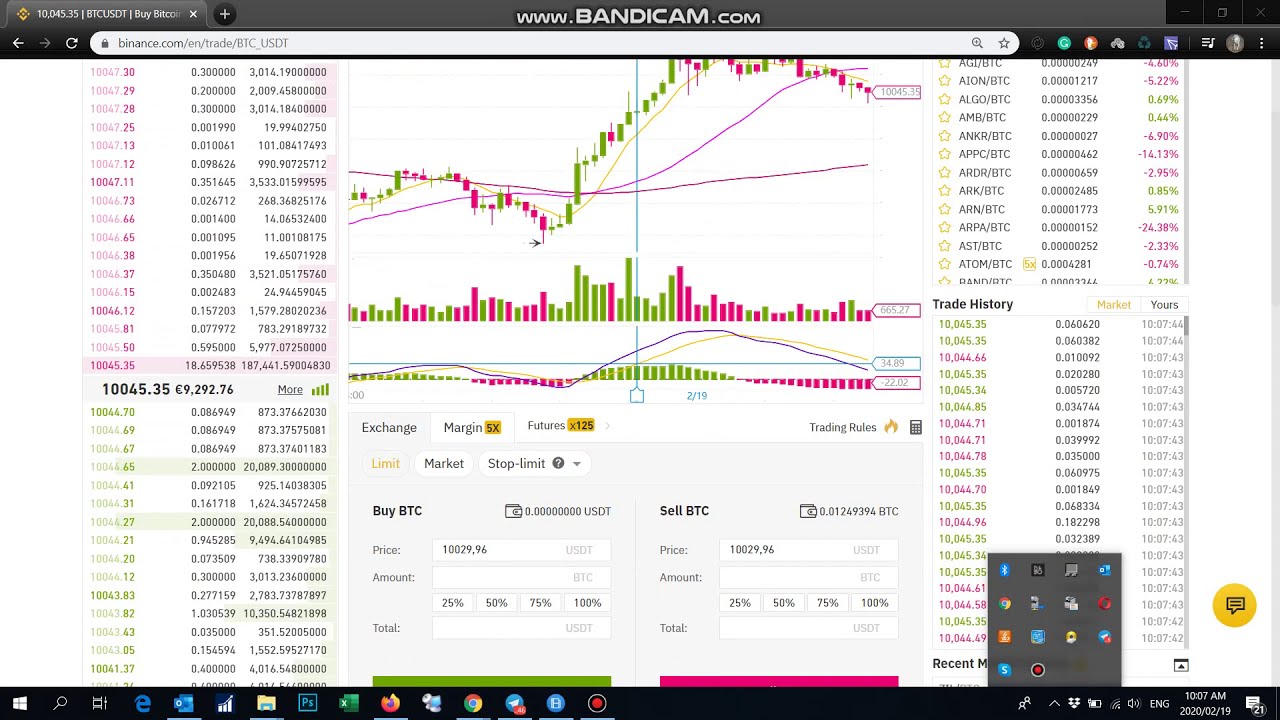Open the stop-limit help question mark
Screen dimensions: 1280x720
pyautogui.click(x=558, y=463)
